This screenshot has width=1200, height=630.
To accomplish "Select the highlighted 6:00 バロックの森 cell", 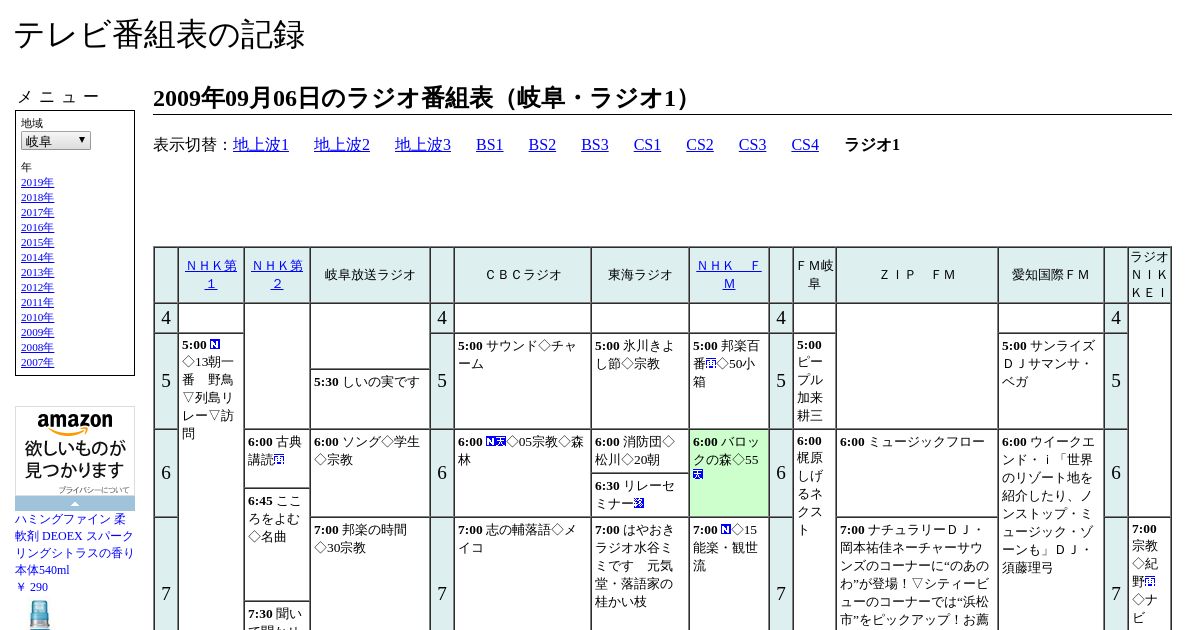I will 729,473.
